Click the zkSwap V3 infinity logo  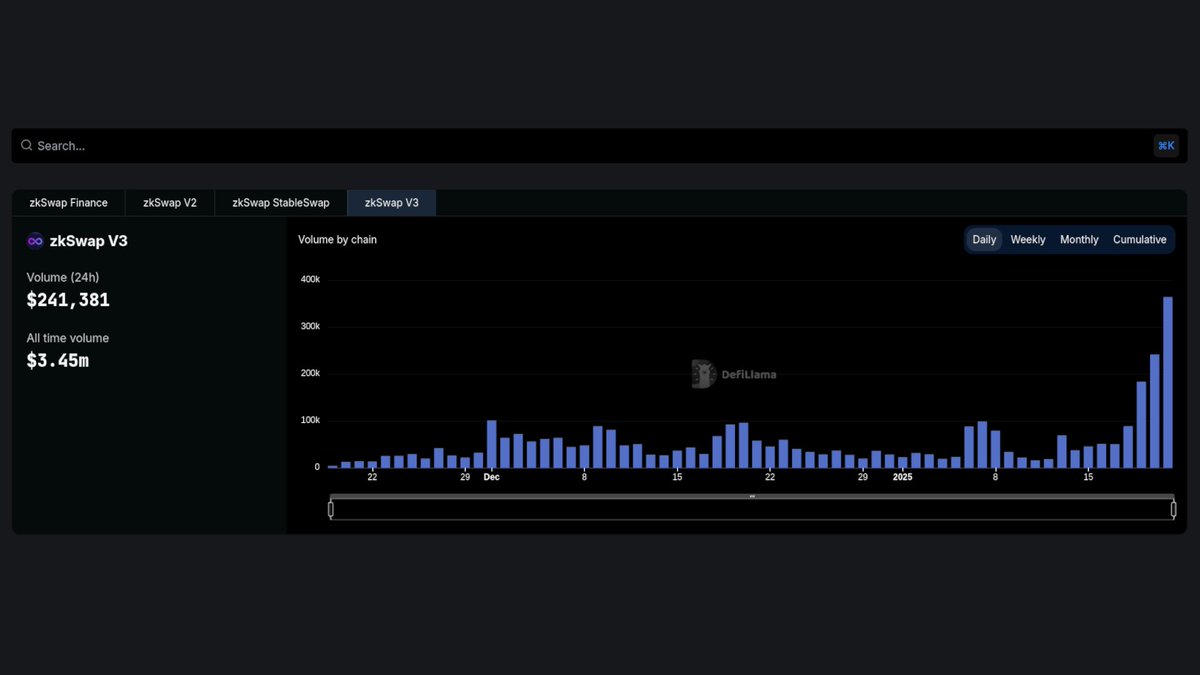[x=35, y=241]
